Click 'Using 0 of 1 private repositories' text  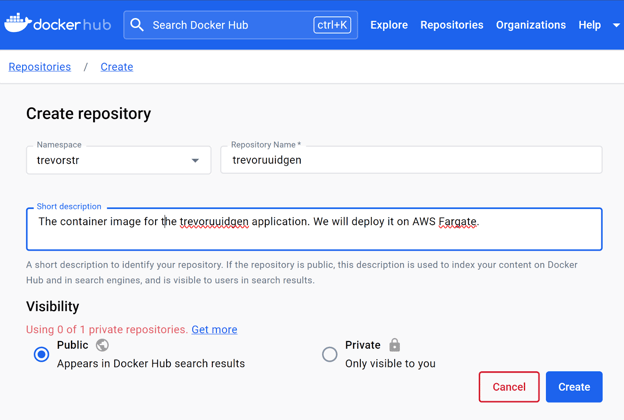(107, 330)
